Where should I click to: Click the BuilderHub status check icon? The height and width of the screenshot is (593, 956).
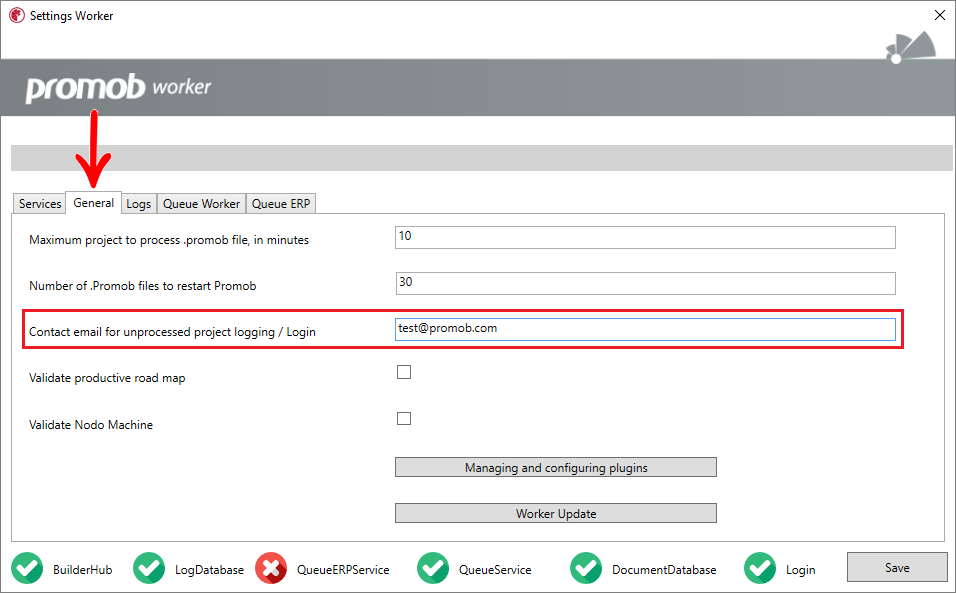[27, 568]
